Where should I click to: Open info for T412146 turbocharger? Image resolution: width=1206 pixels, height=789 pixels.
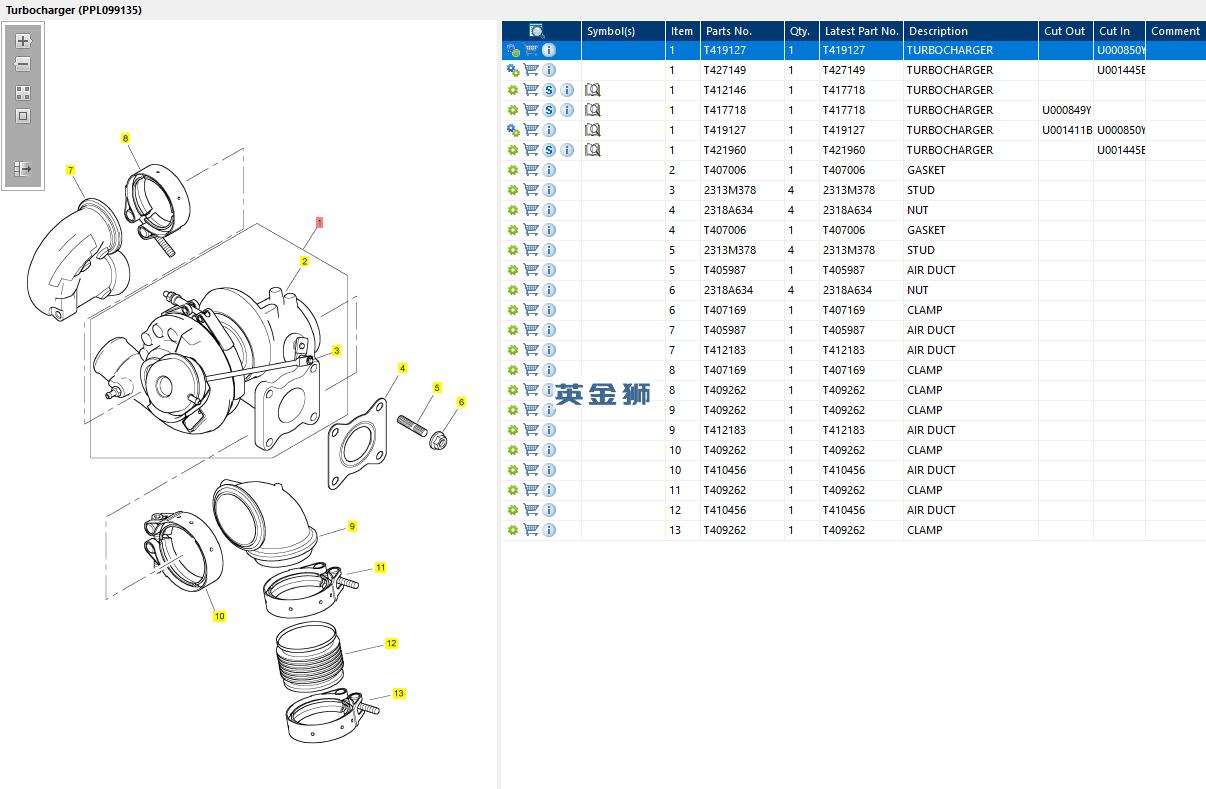pyautogui.click(x=567, y=90)
